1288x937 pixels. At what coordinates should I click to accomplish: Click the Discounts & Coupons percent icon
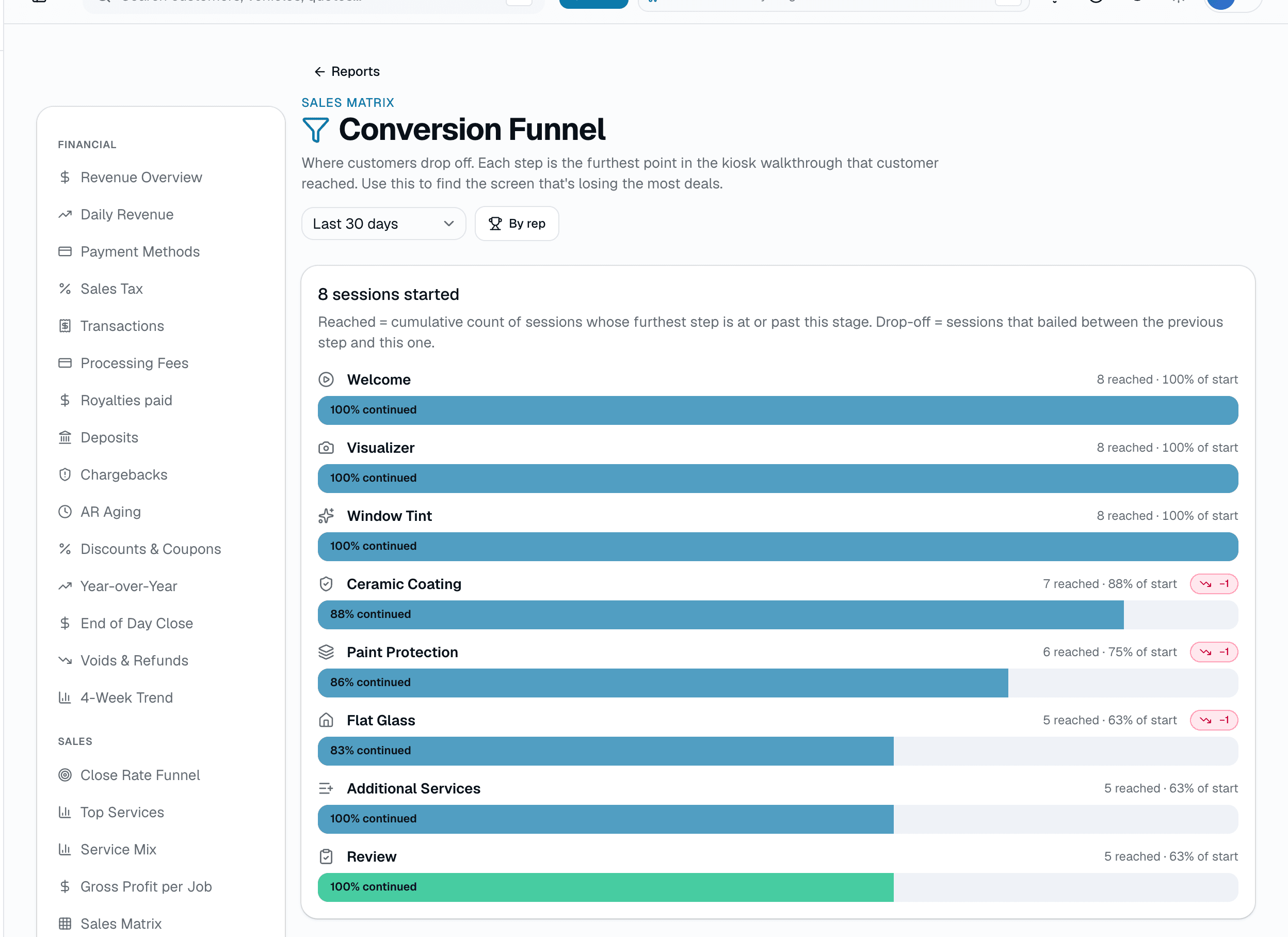click(65, 549)
